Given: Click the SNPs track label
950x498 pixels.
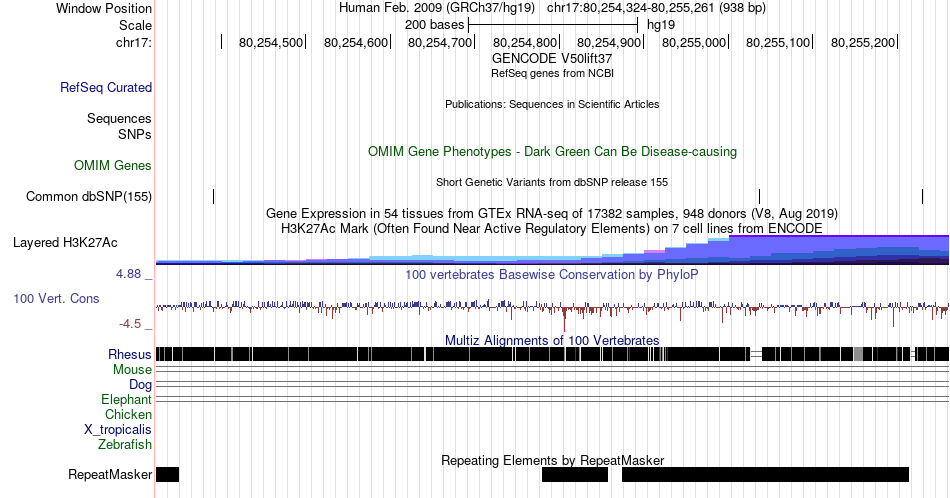Looking at the screenshot, I should [135, 134].
